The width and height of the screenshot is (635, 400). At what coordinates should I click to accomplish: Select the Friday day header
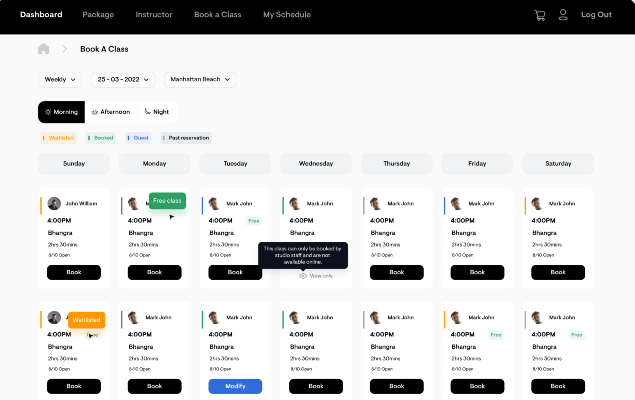click(x=477, y=164)
